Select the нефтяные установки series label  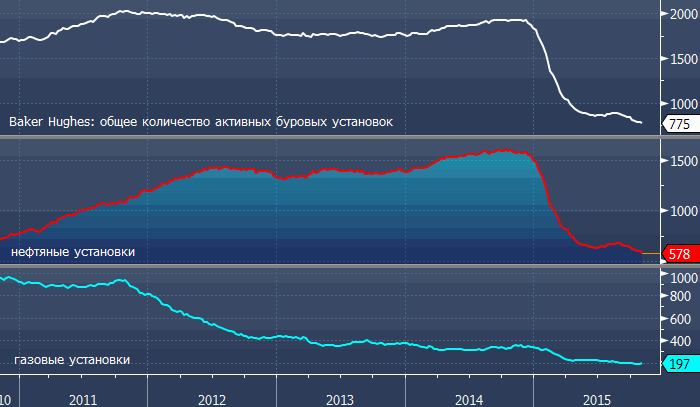coord(73,253)
